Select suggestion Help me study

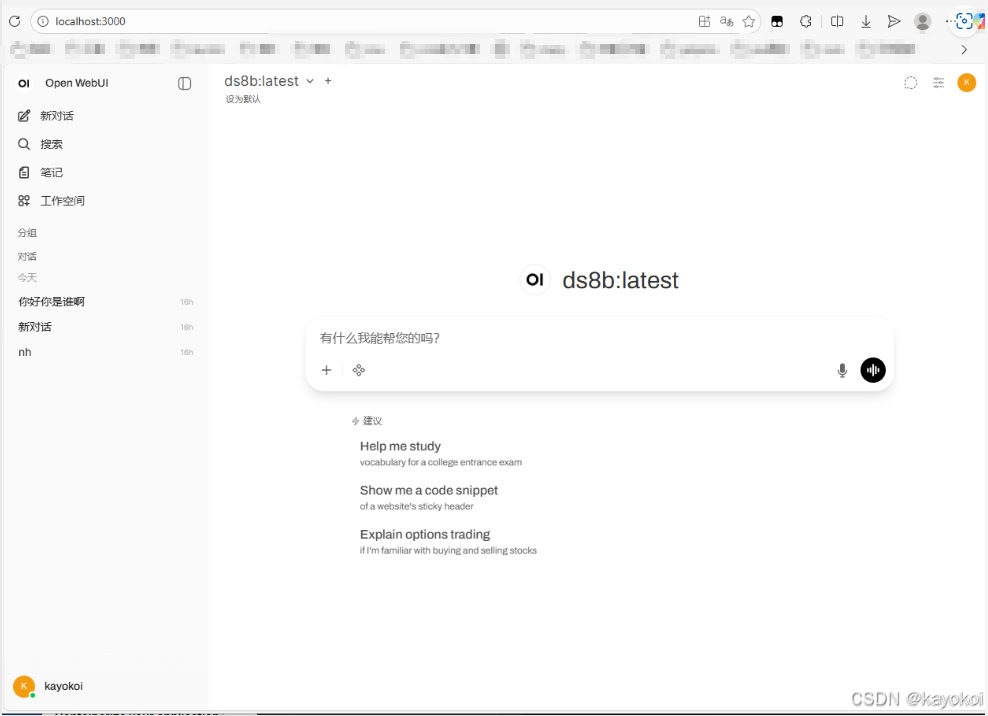click(x=441, y=453)
